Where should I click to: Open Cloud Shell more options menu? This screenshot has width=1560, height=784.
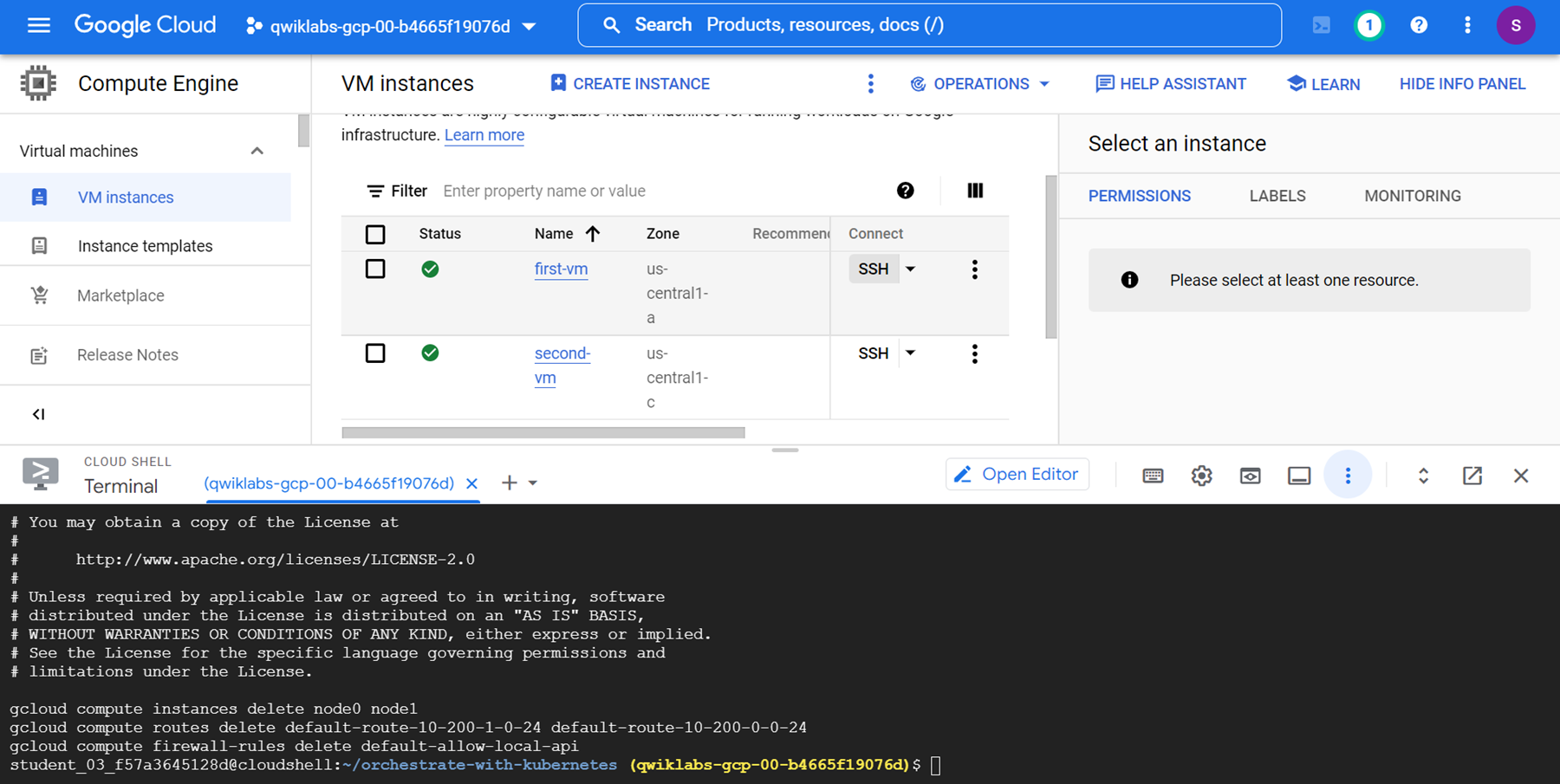click(x=1348, y=476)
